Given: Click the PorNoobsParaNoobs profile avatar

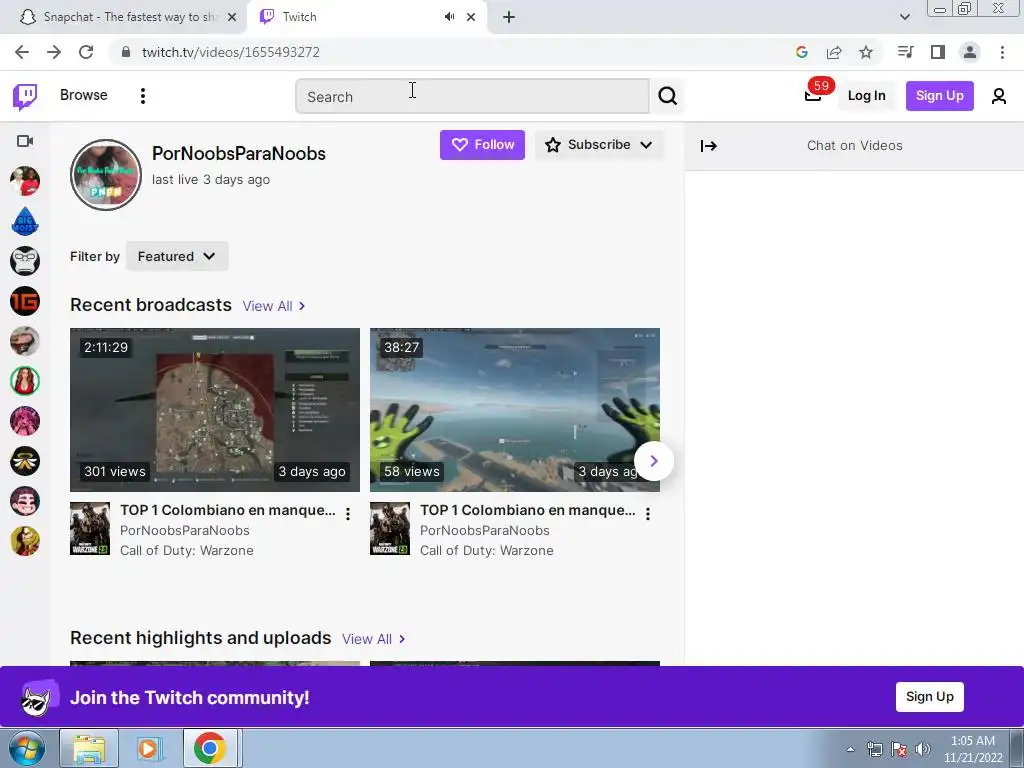Looking at the screenshot, I should pos(106,174).
